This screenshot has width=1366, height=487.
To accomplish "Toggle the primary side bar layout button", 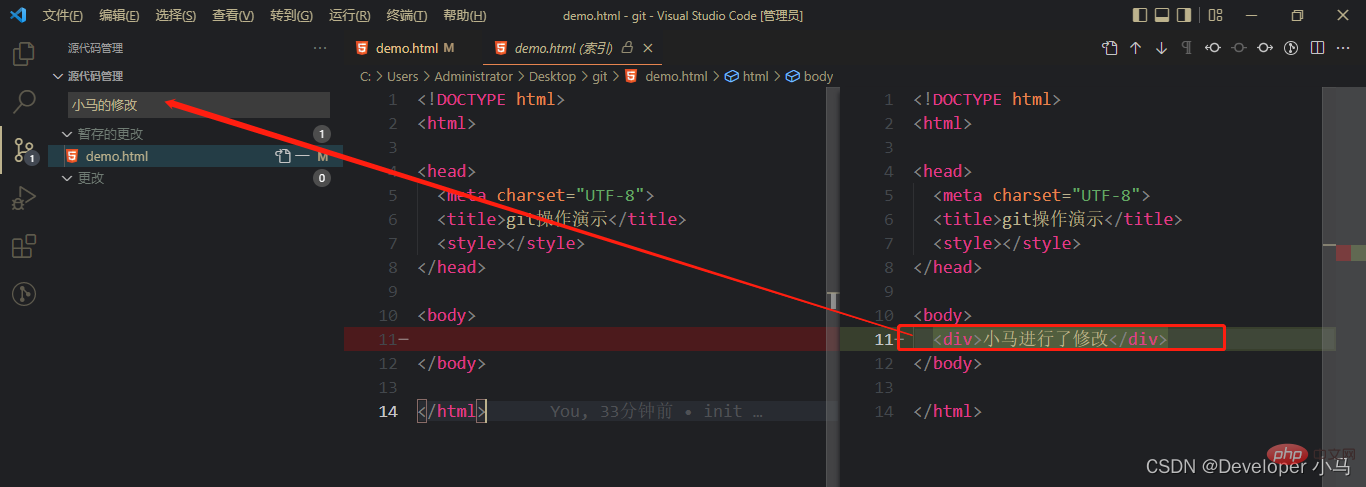I will click(1140, 15).
